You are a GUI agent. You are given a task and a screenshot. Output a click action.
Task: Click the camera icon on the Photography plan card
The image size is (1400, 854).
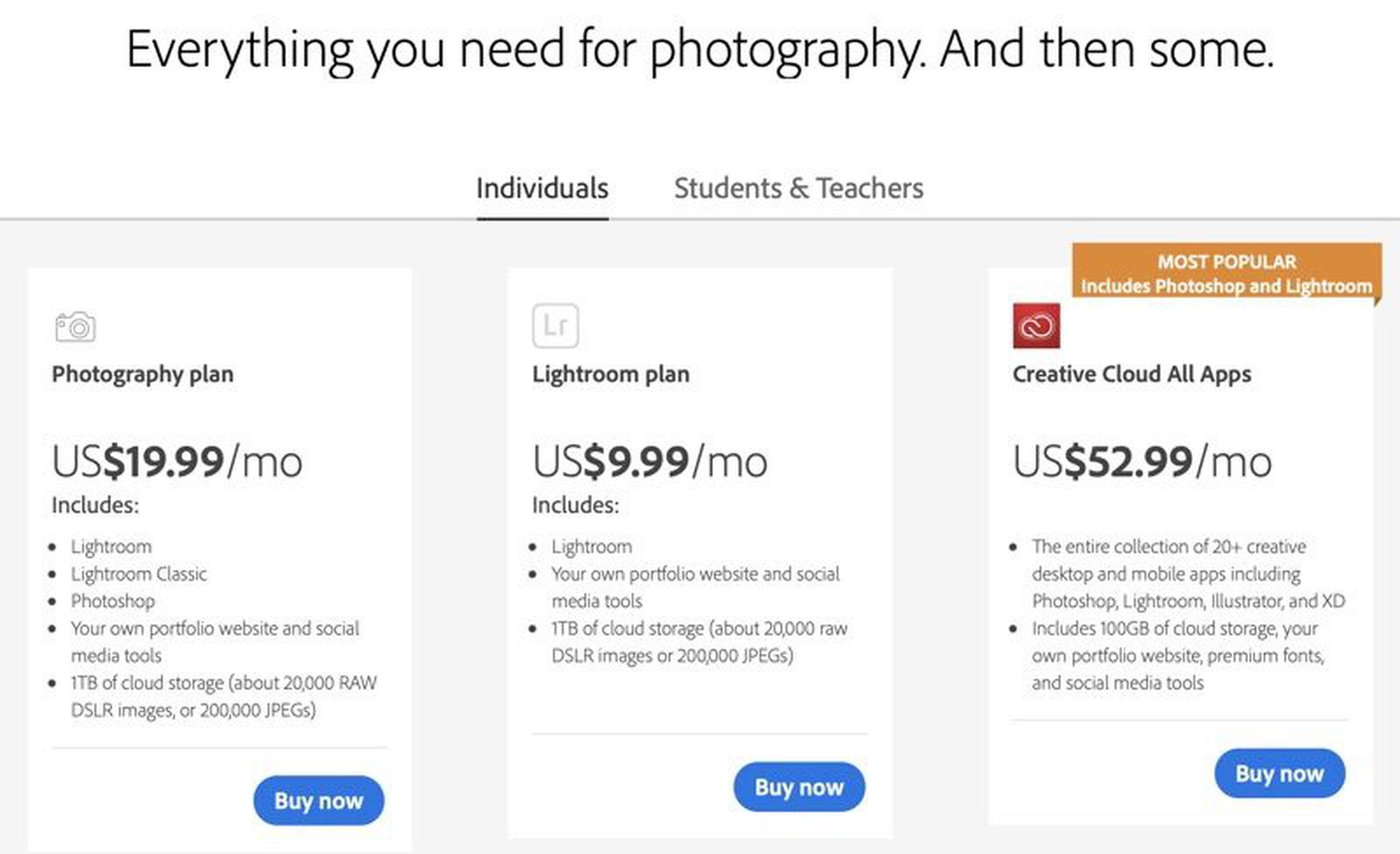77,325
